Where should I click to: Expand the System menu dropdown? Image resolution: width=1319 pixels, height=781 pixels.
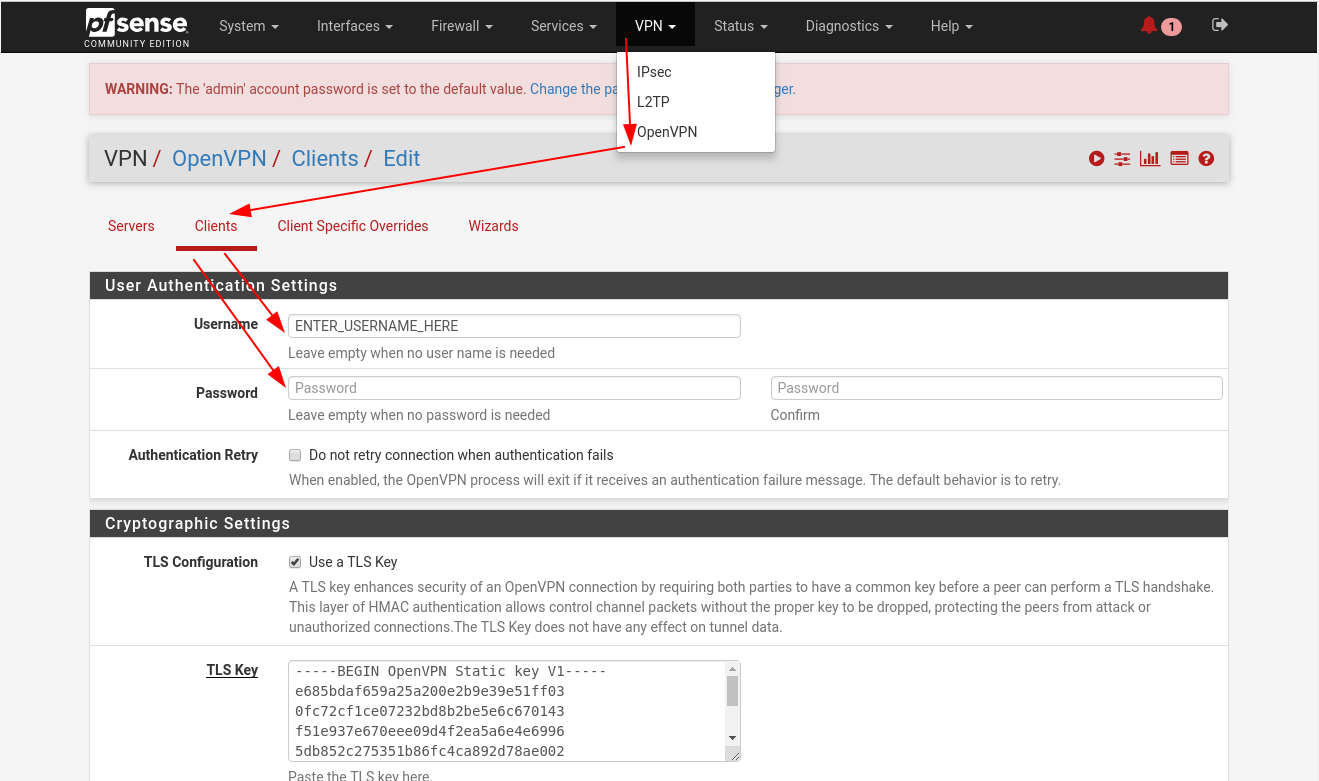click(x=249, y=26)
